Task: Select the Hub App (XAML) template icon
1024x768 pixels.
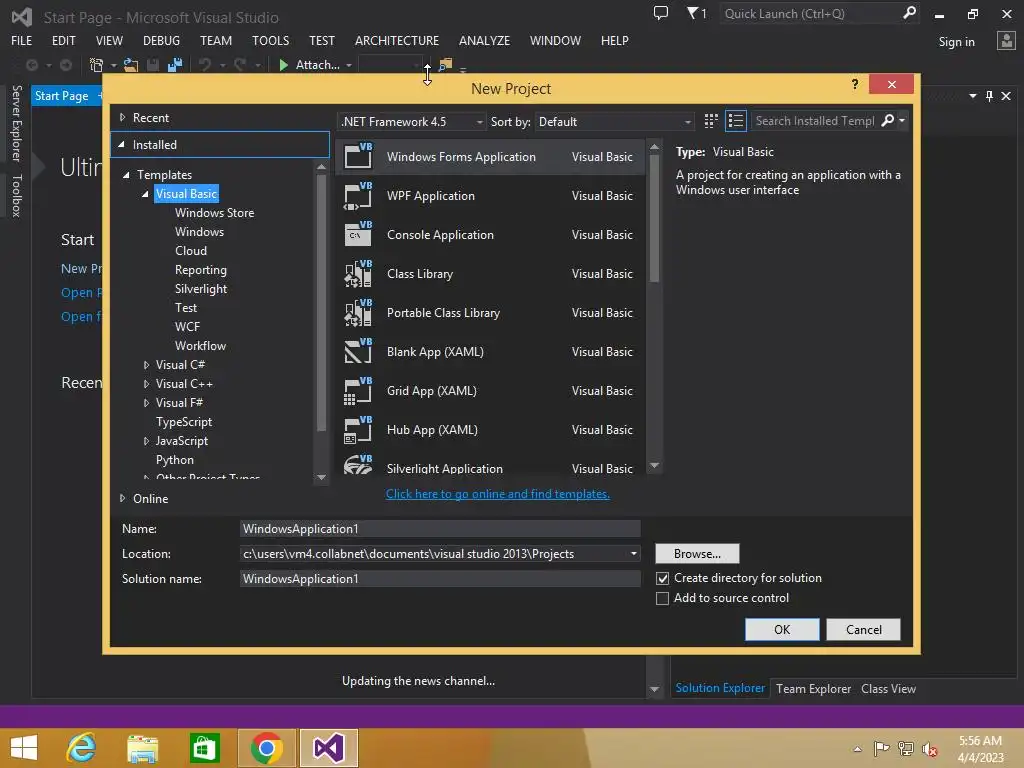Action: 358,430
